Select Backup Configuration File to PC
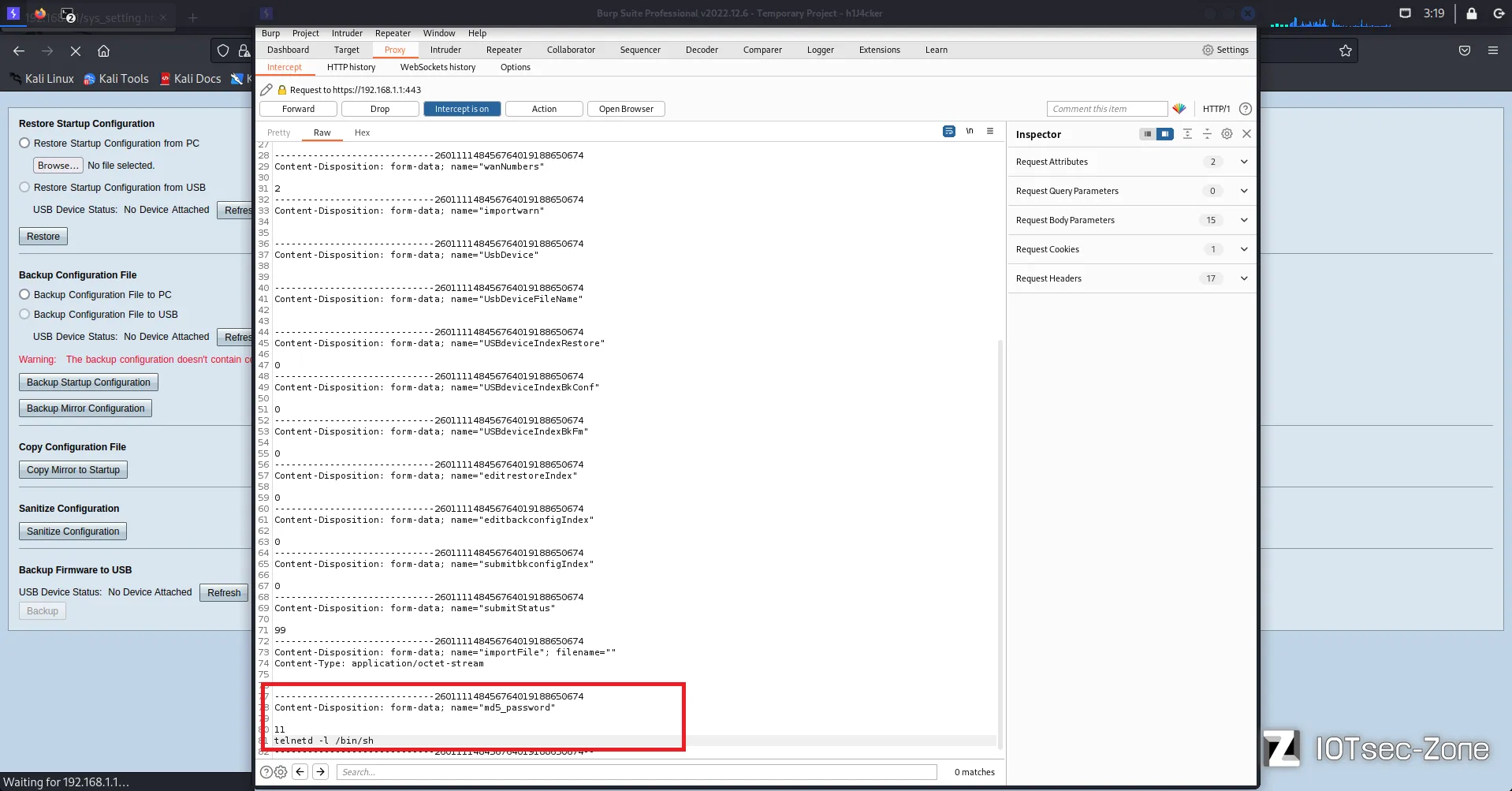 pyautogui.click(x=24, y=294)
